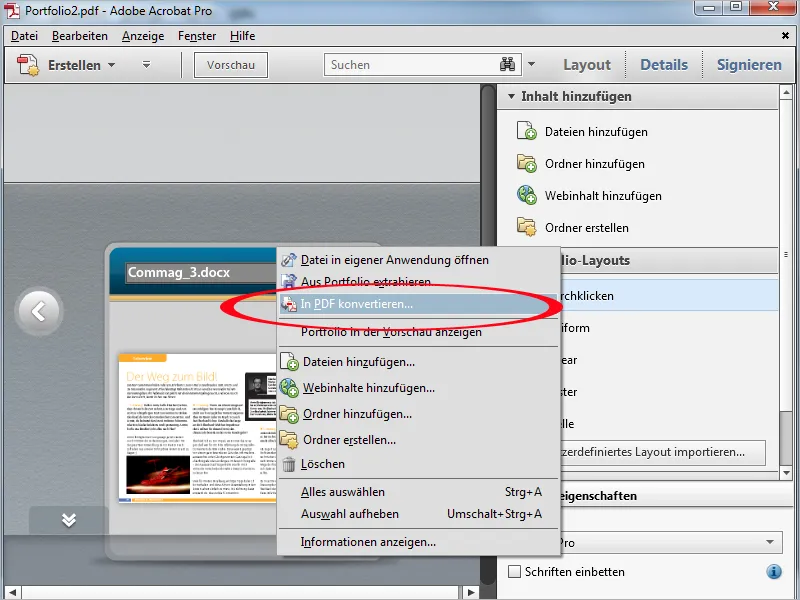Click the Webinhalt hinzufügen globe icon
This screenshot has height=600, width=800.
pos(527,195)
